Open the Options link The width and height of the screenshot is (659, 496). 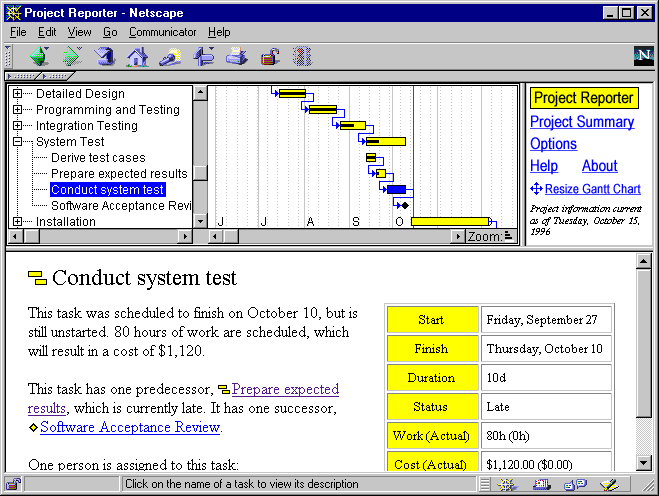coord(553,144)
